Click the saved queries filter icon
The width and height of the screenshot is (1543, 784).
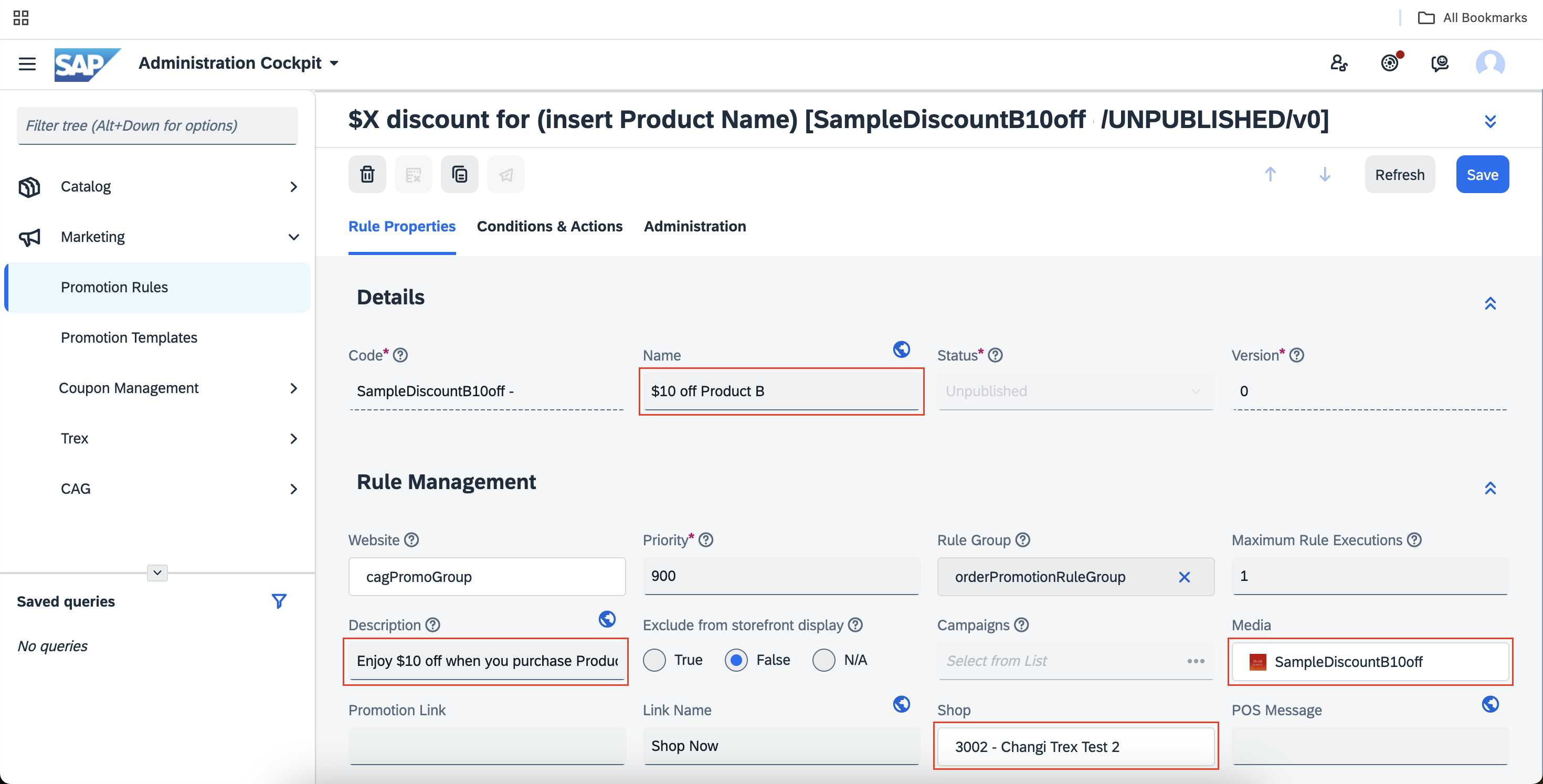pos(279,601)
